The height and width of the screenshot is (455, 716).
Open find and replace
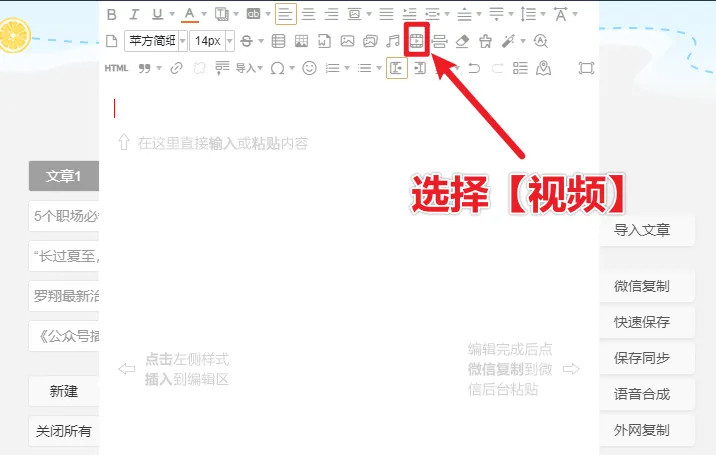tap(541, 41)
